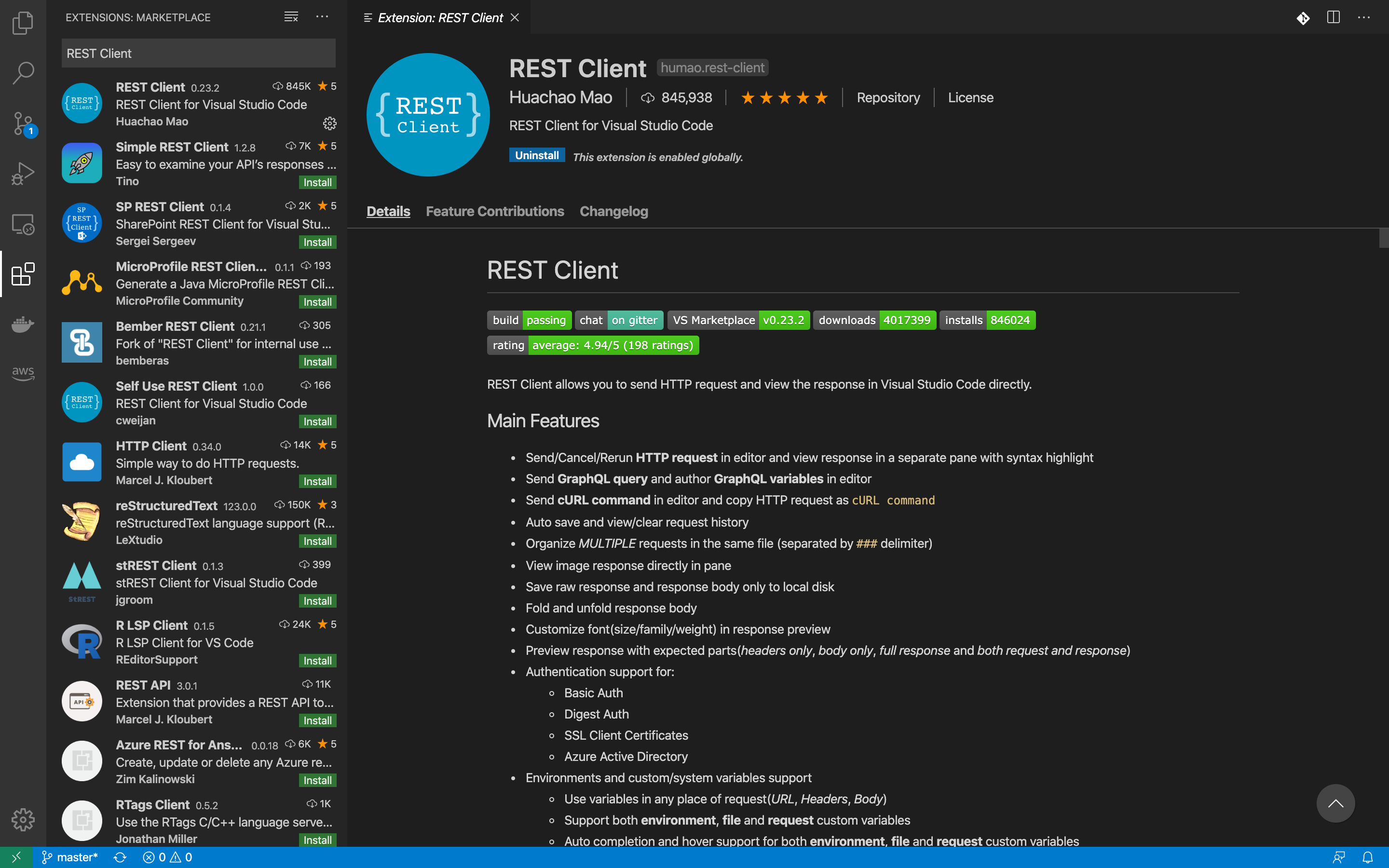Switch to the Feature Contributions tab

(x=495, y=211)
